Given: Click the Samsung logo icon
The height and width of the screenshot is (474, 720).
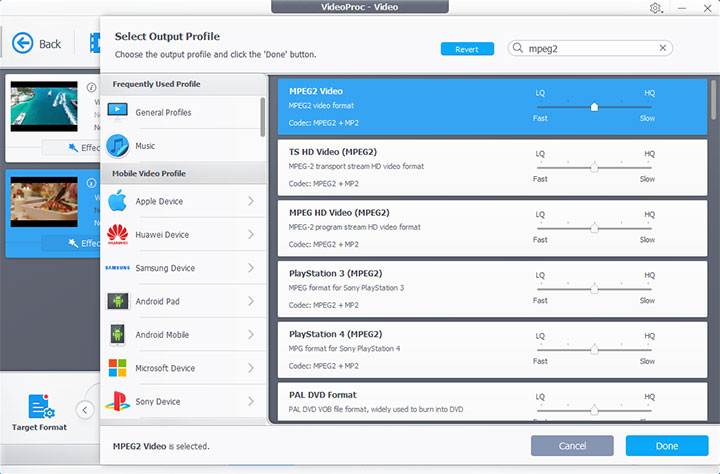Looking at the screenshot, I should 118,267.
